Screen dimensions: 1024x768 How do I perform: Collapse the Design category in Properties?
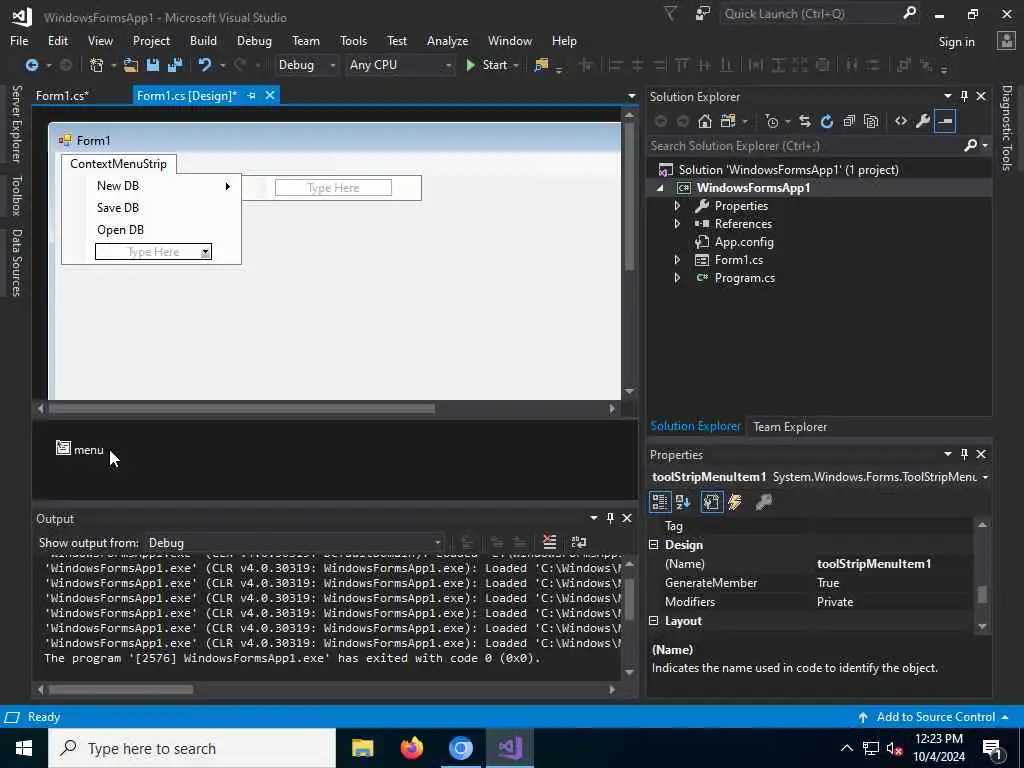click(654, 545)
